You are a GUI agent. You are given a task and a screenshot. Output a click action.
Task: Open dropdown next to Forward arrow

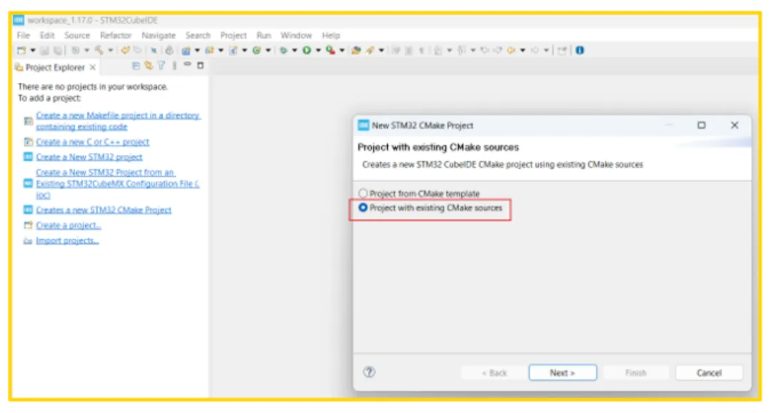pyautogui.click(x=546, y=50)
